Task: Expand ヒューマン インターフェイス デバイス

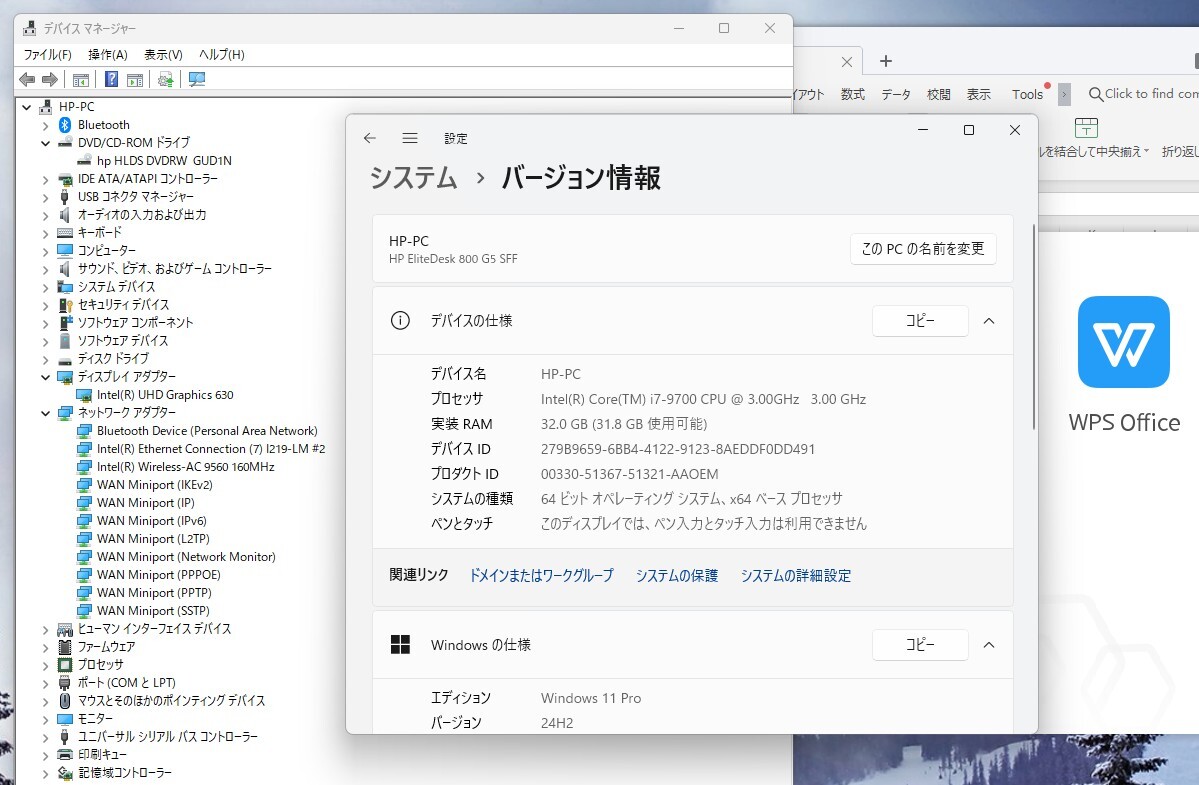Action: coord(45,630)
